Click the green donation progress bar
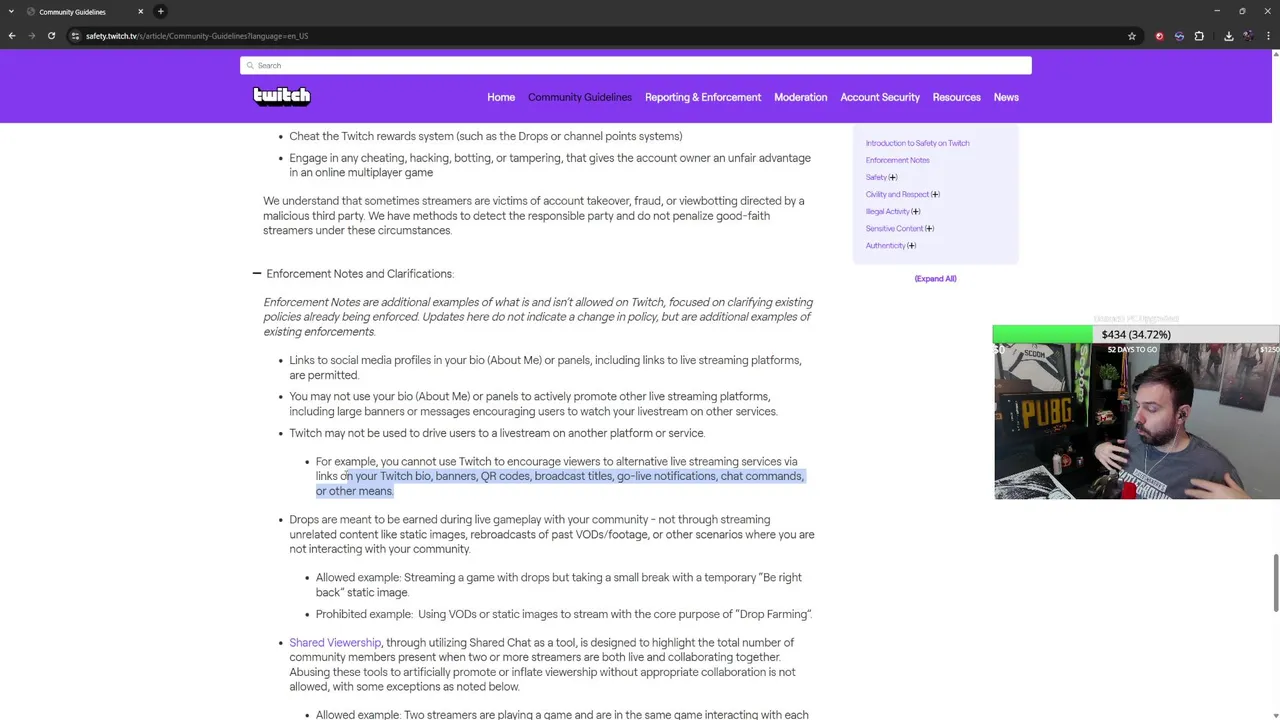1280x720 pixels. point(1042,334)
